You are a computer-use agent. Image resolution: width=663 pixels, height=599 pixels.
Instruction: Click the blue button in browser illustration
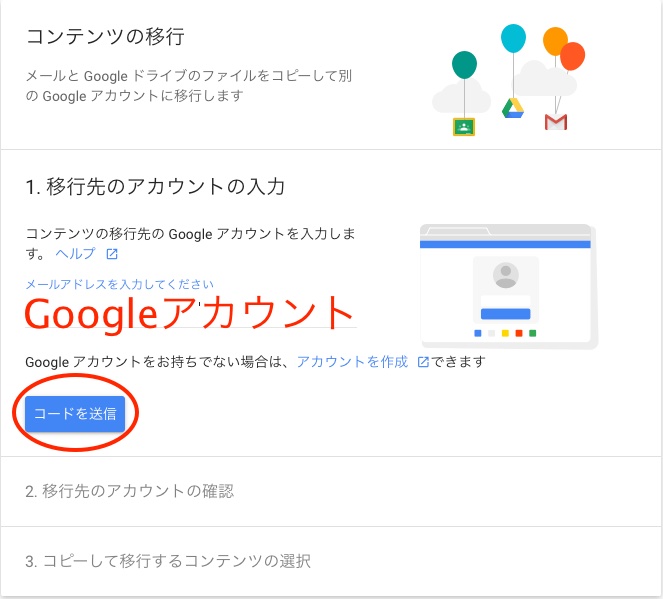[506, 314]
